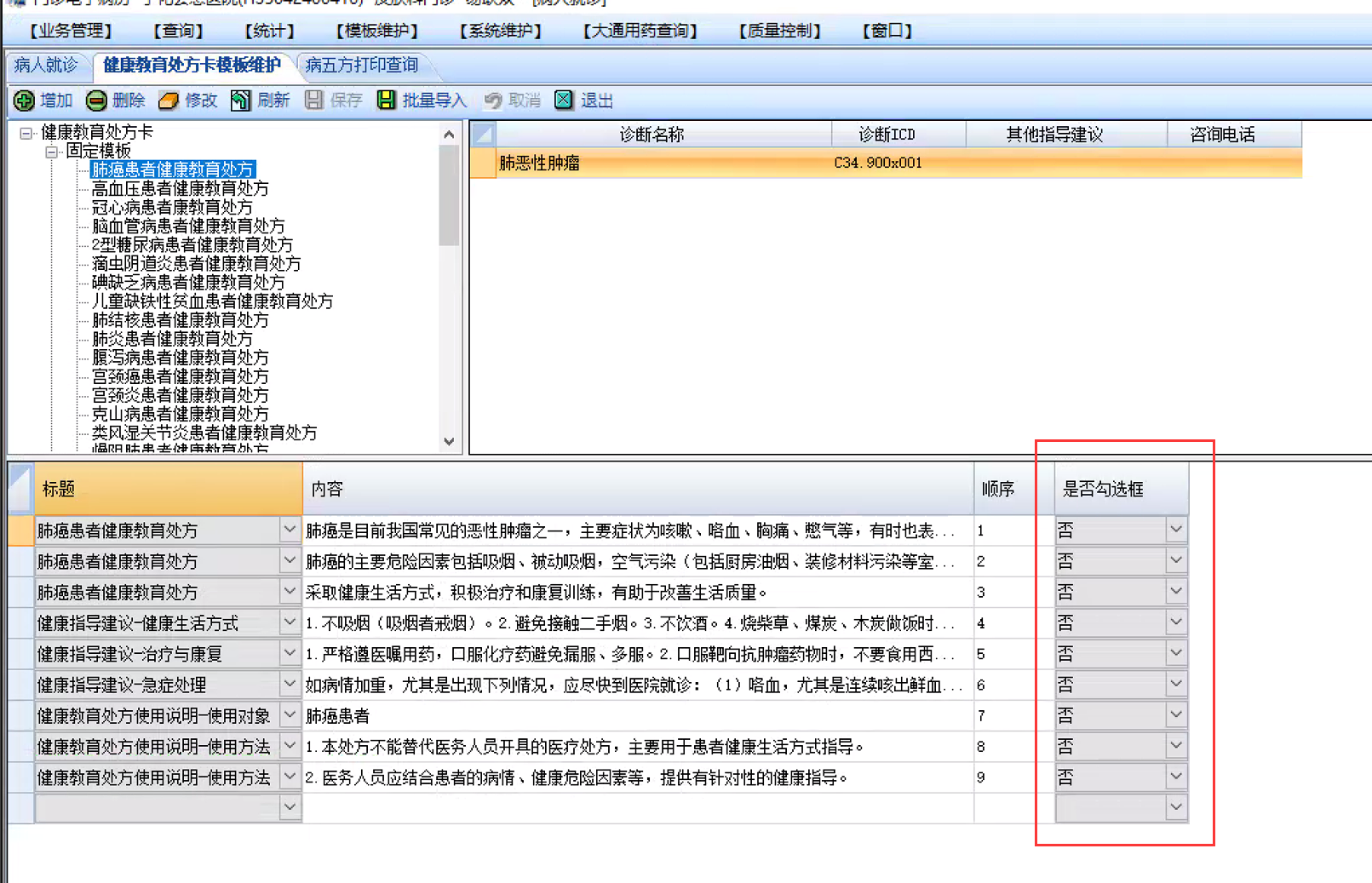Screen dimensions: 1372x883
Task: Open the 大通用药查询 menu
Action: (x=640, y=32)
